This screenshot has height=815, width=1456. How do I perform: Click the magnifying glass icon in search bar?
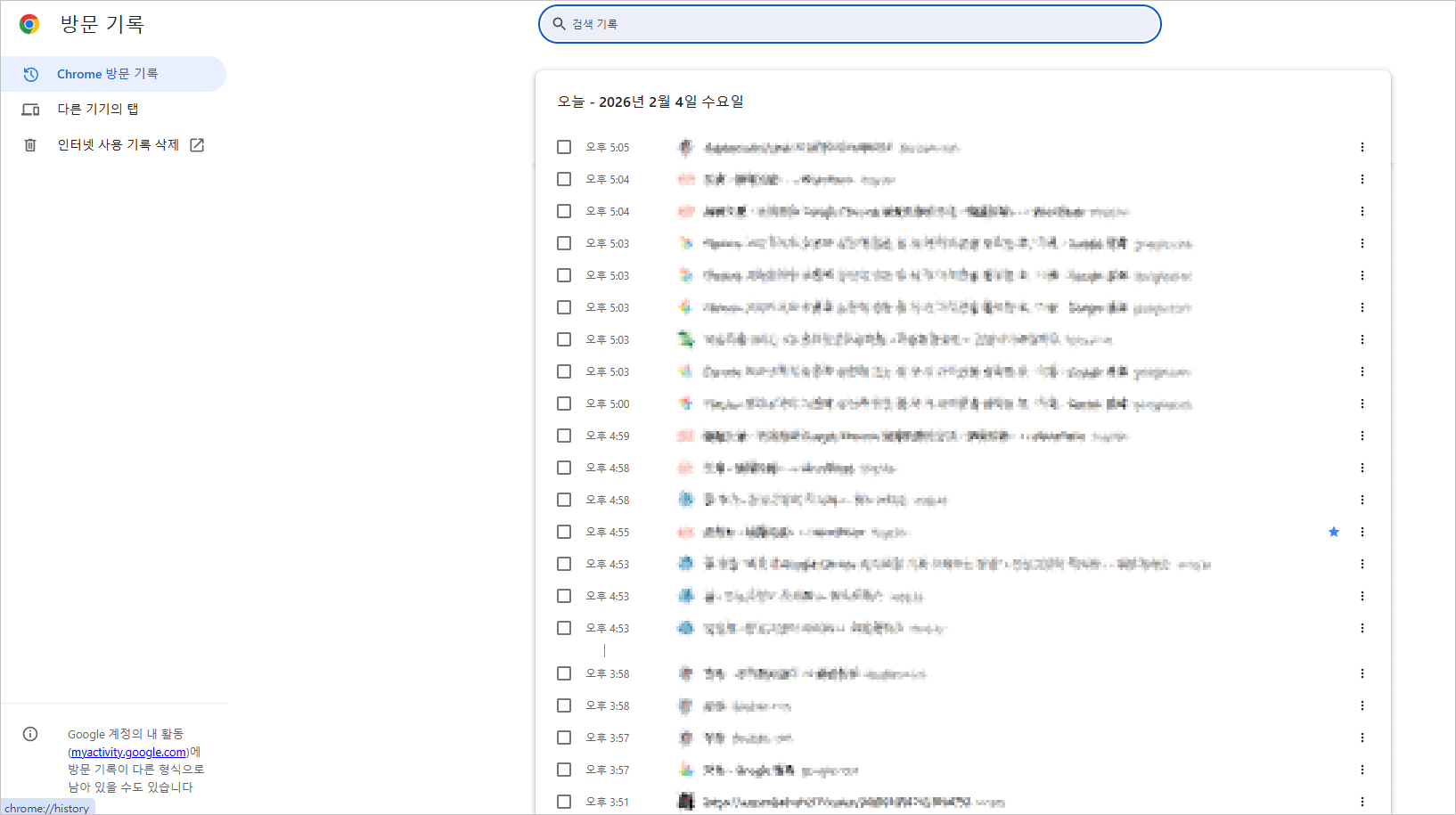click(558, 24)
